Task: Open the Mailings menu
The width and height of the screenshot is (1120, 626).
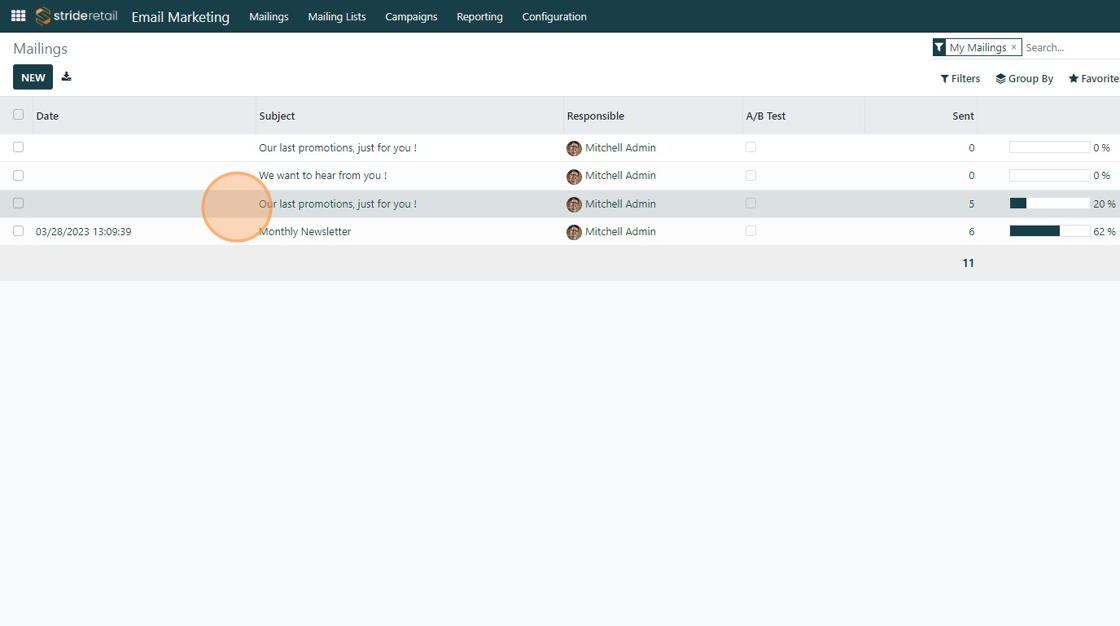Action: pyautogui.click(x=269, y=16)
